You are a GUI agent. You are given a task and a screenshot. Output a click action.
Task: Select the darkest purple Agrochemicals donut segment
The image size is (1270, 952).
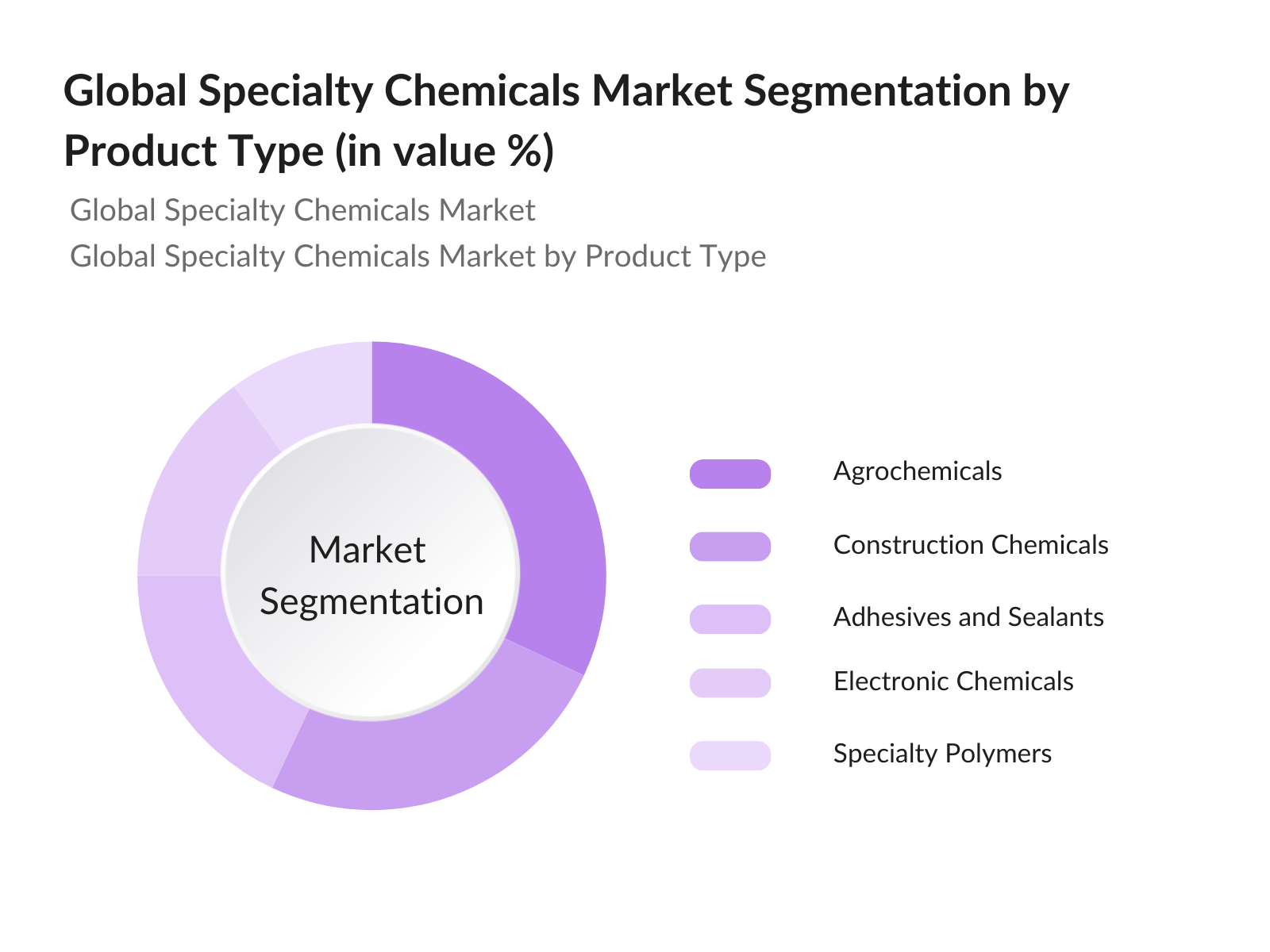[x=540, y=492]
